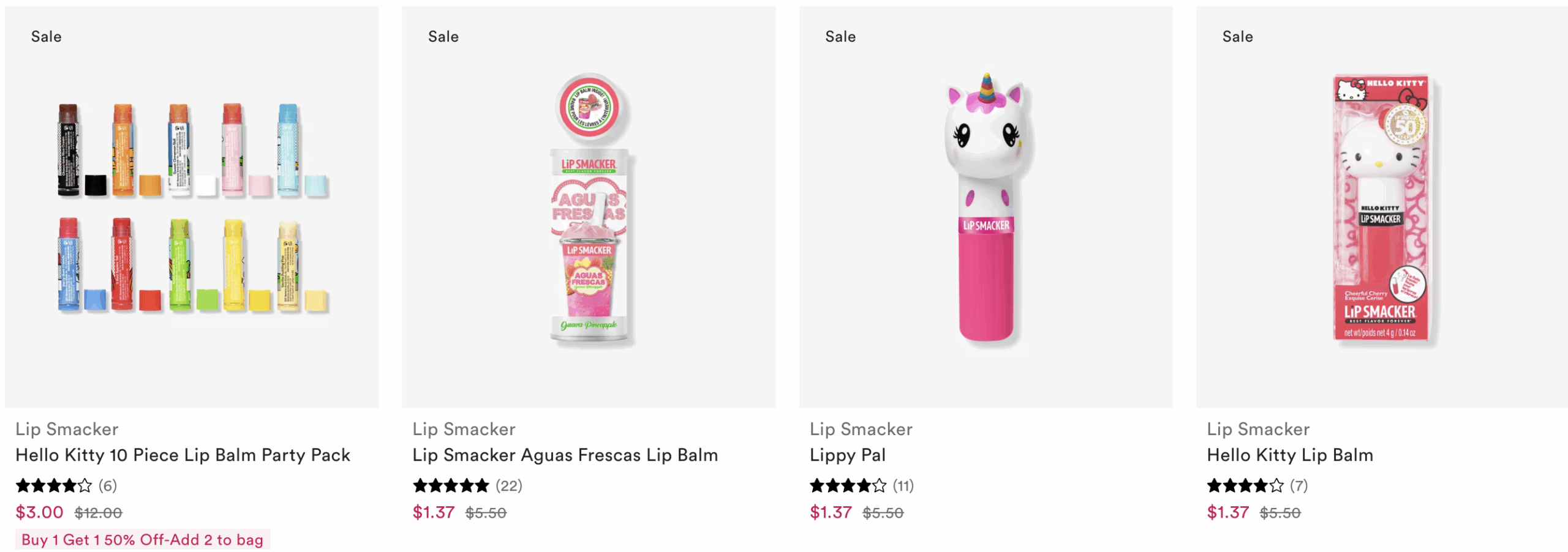The height and width of the screenshot is (552, 1568).
Task: Click the $3.00 sale price
Action: pos(39,512)
